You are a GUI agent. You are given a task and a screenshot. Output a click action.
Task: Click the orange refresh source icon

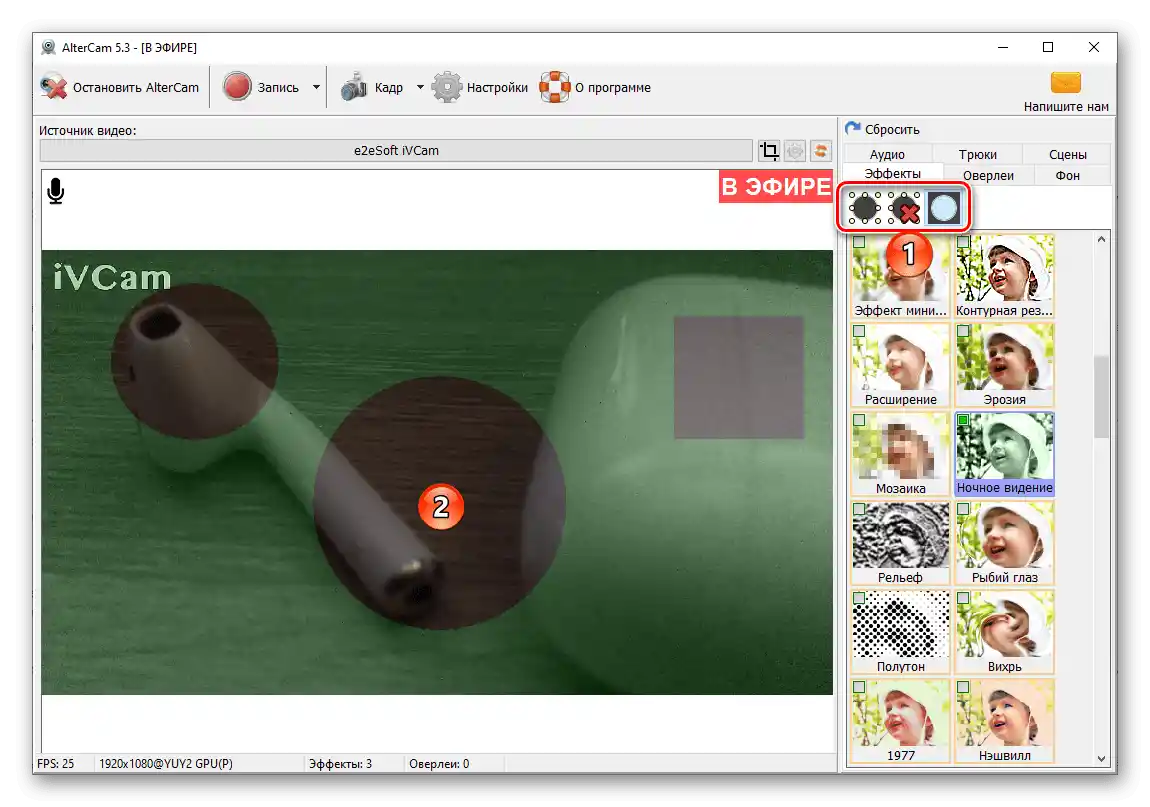821,151
